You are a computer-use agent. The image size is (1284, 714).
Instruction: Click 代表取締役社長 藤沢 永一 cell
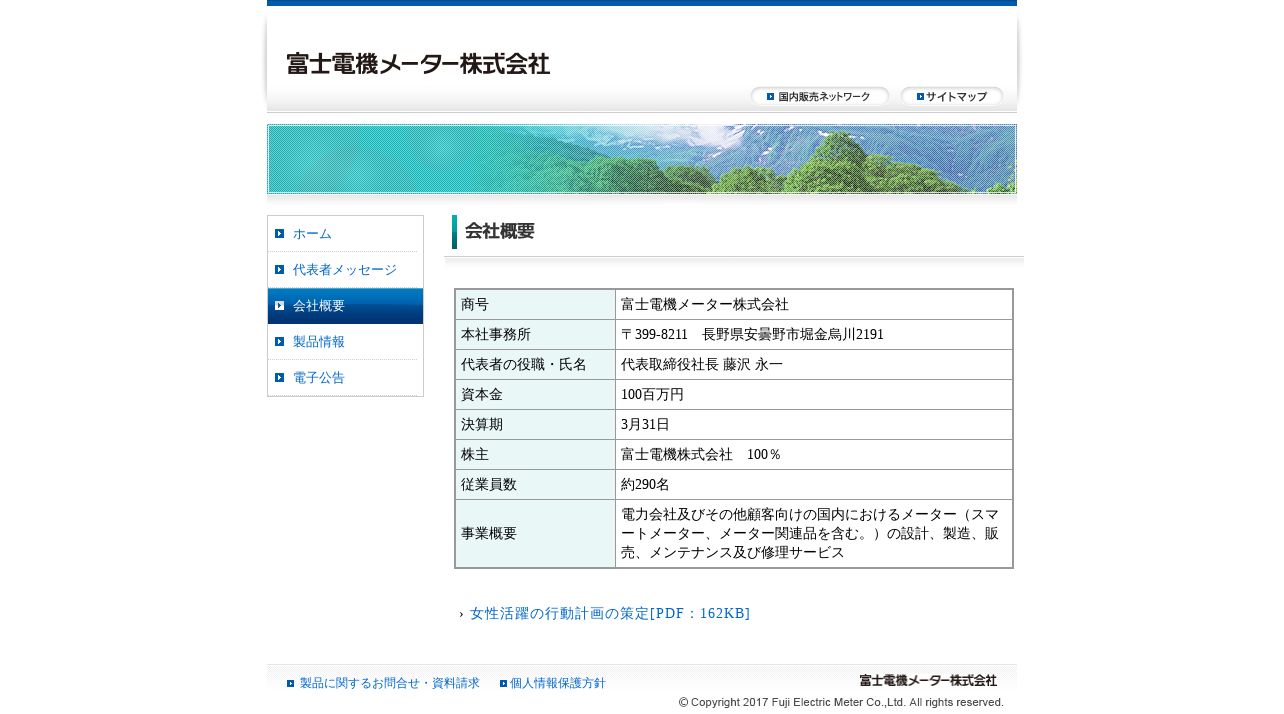coord(814,365)
